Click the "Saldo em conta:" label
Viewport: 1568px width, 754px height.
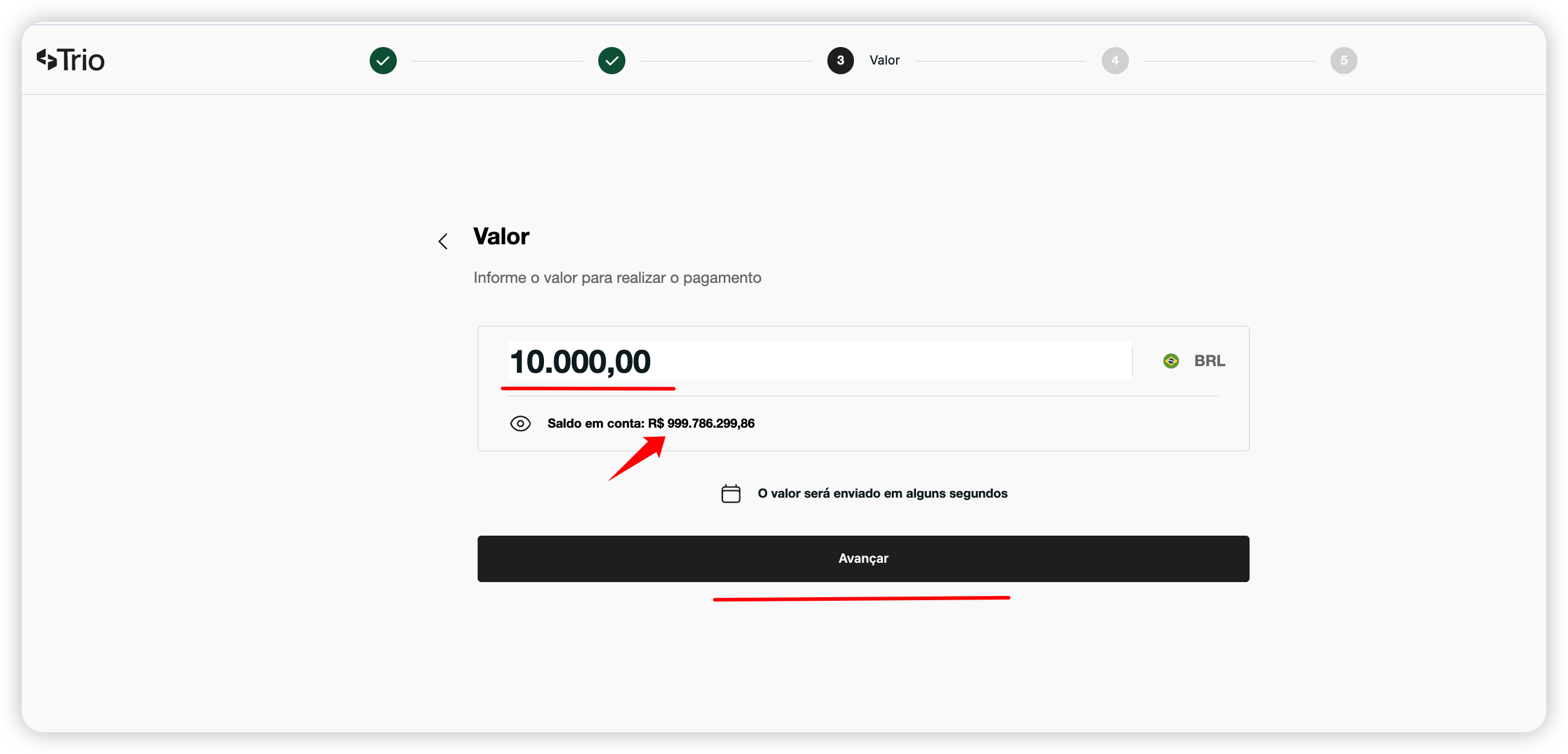pos(595,424)
